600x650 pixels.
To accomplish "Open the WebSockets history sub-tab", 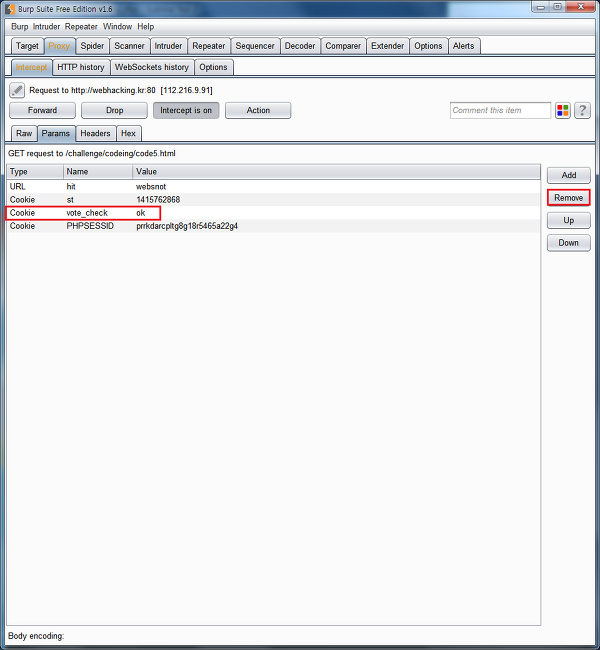I will [x=152, y=67].
